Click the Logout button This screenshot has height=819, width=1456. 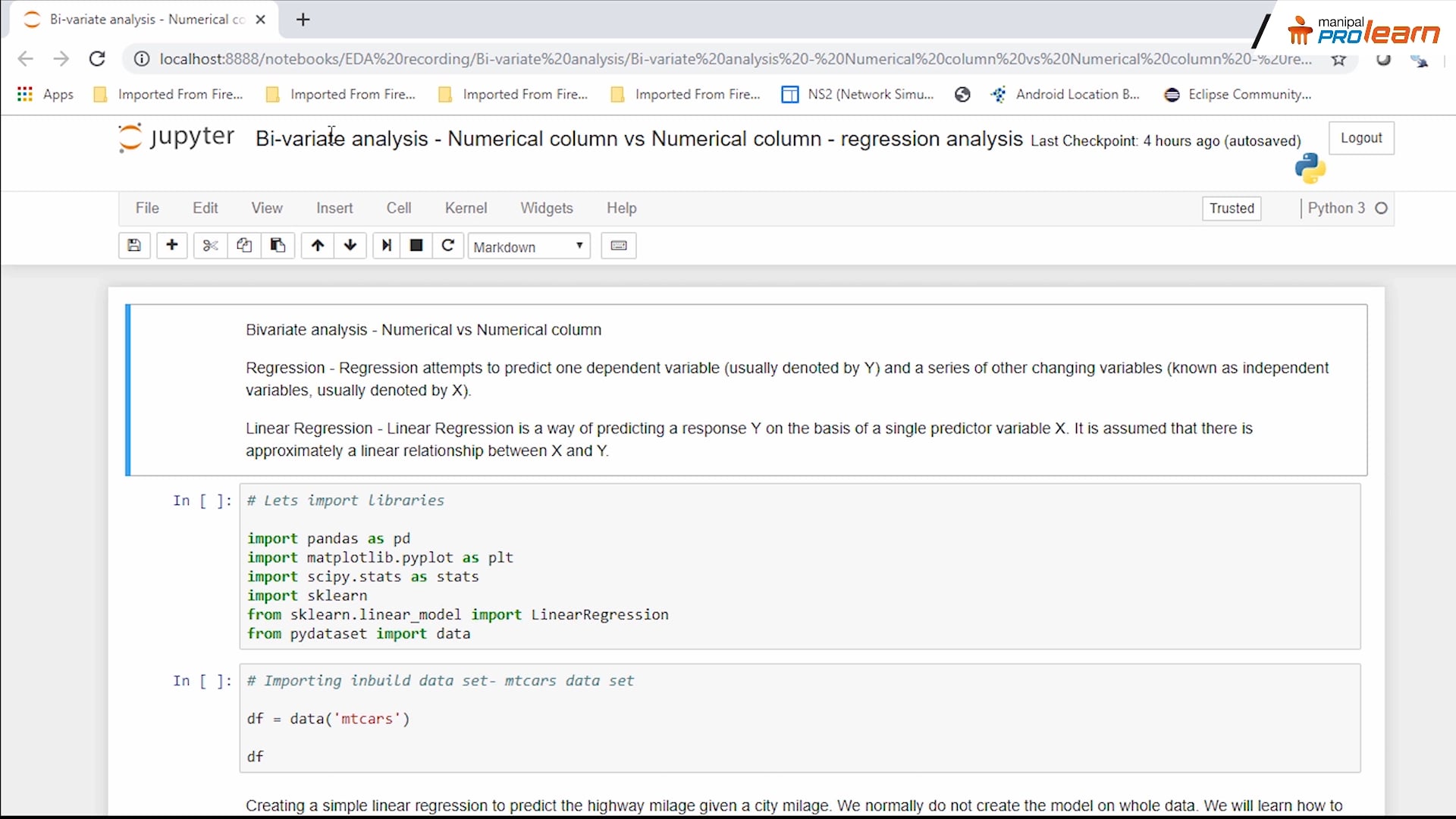point(1361,138)
